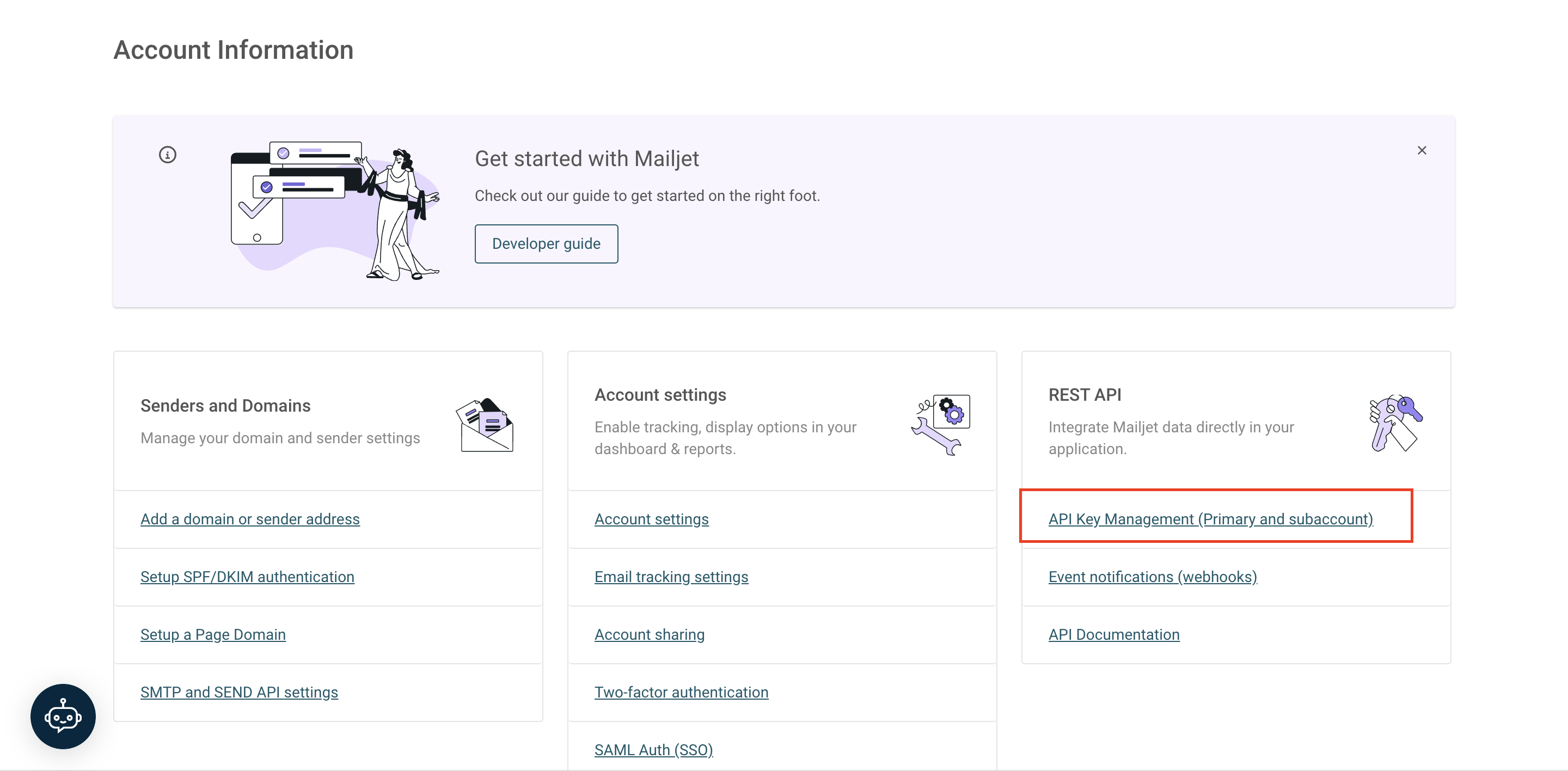Open Setup a Page Domain link
1568x771 pixels.
coord(213,635)
